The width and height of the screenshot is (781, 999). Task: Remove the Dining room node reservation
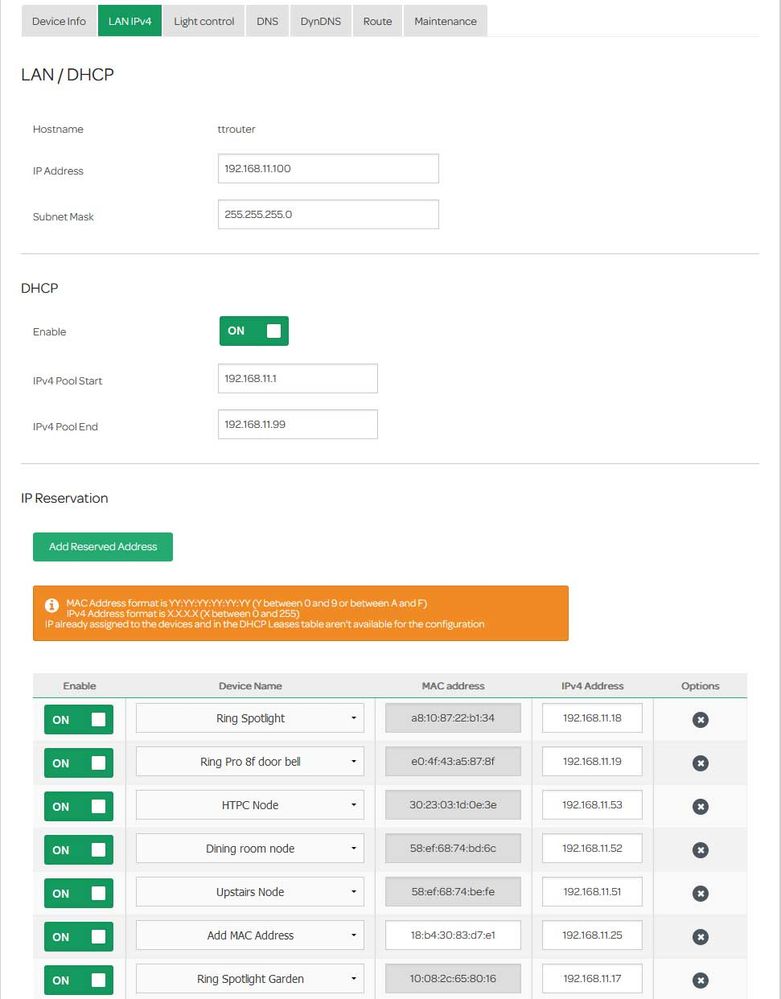700,850
